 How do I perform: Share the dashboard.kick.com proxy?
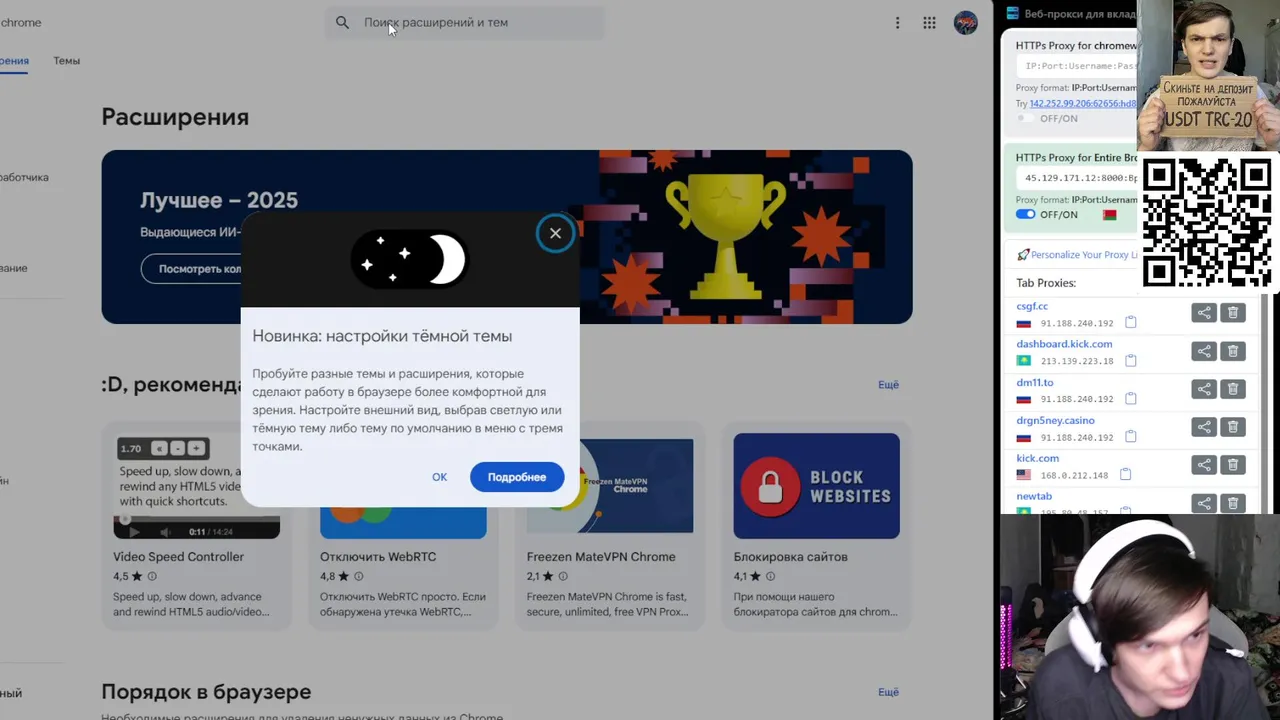1204,351
